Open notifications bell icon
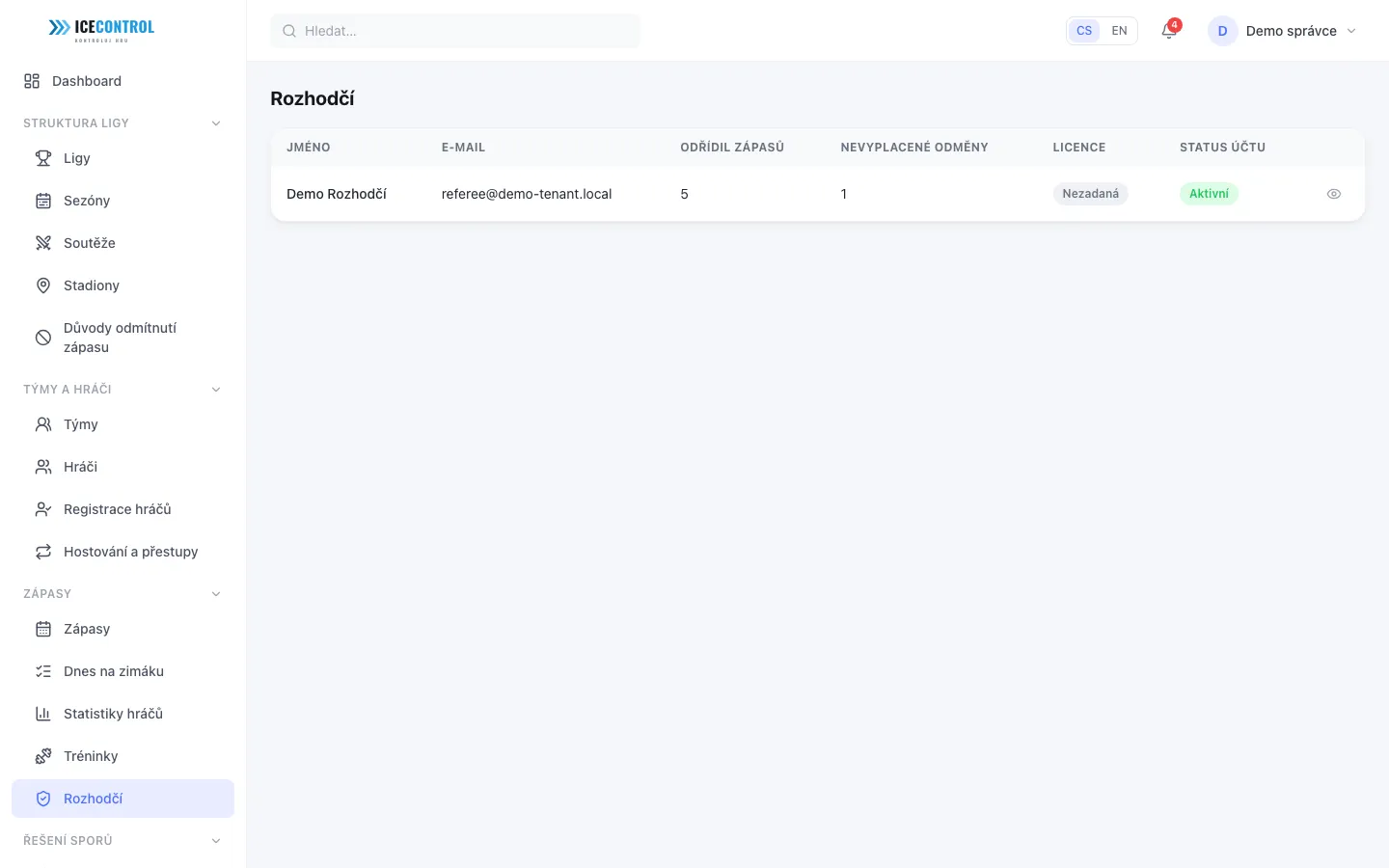Screen dimensions: 1389x868 click(1168, 31)
